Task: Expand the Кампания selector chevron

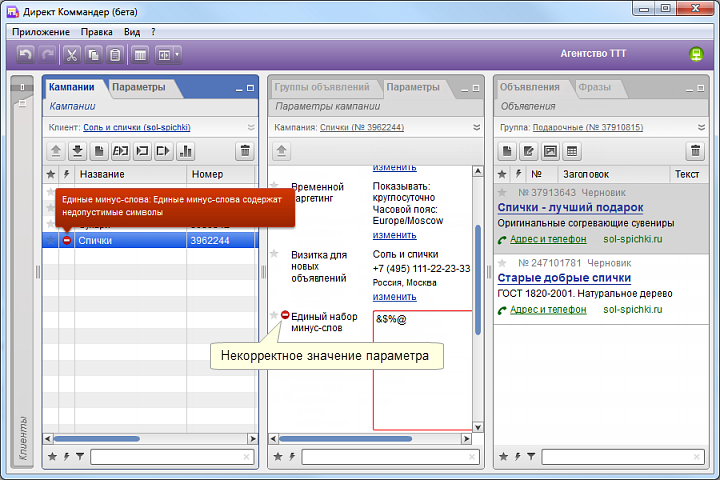Action: click(x=477, y=127)
